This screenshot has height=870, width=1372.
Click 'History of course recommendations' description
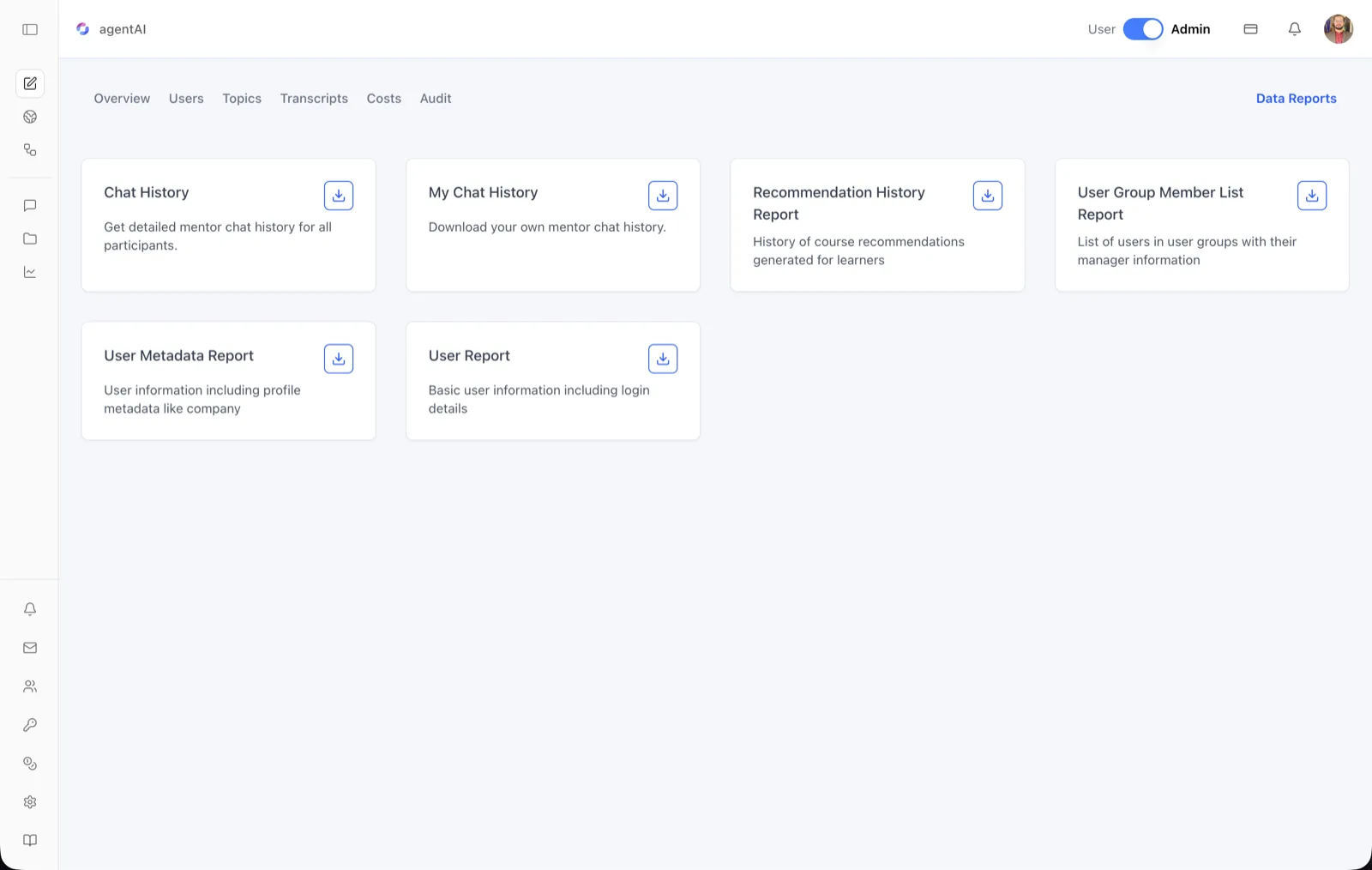pos(858,251)
